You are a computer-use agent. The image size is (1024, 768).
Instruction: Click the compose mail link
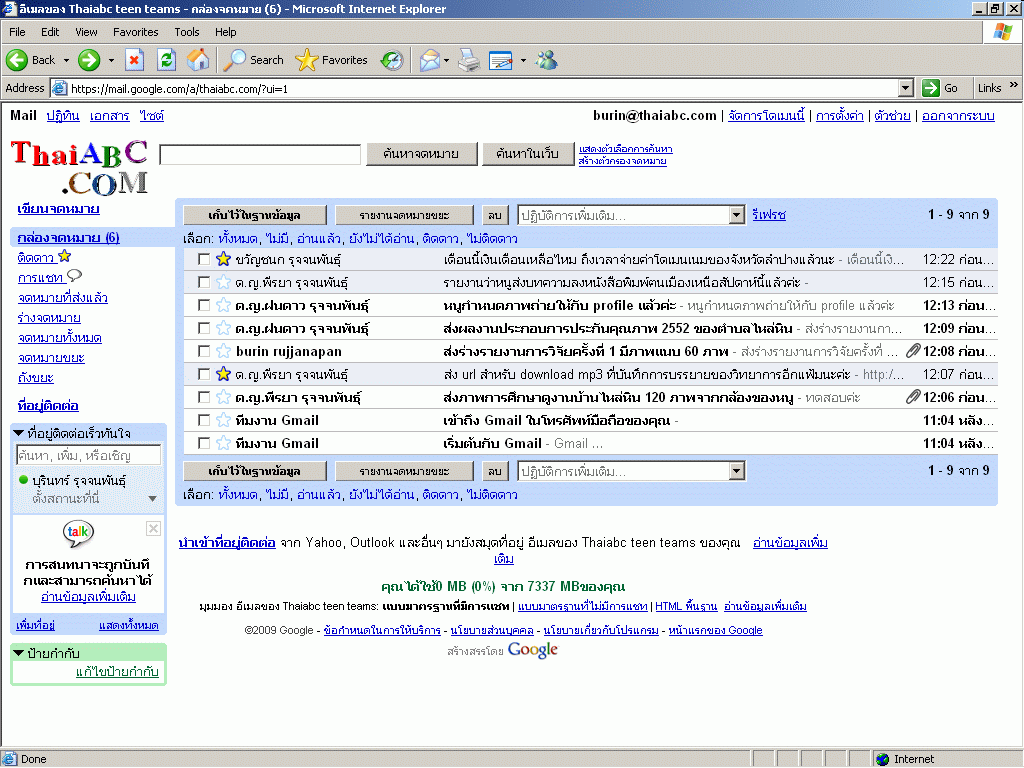pyautogui.click(x=58, y=209)
